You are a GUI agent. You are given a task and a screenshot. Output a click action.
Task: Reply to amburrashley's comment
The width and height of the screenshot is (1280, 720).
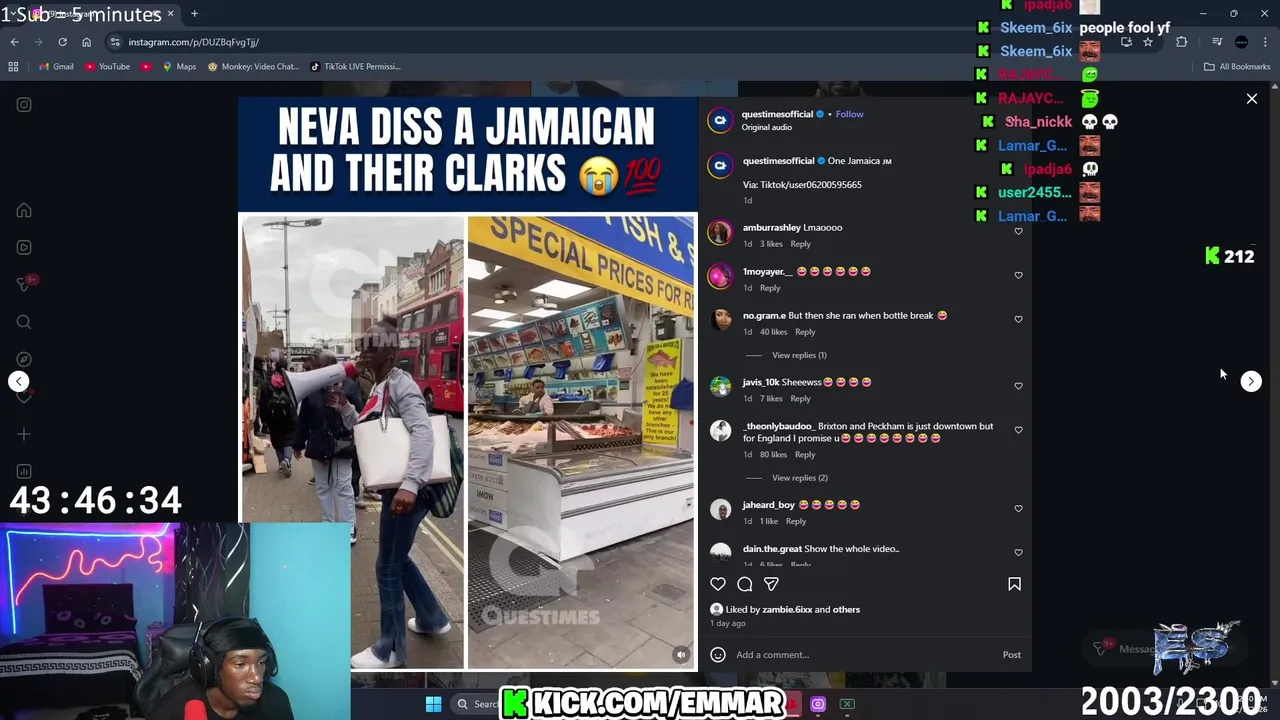coord(800,244)
